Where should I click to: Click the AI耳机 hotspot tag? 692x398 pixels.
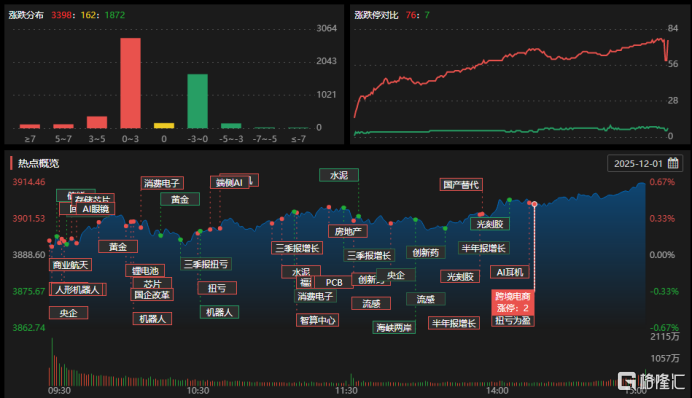(x=510, y=272)
